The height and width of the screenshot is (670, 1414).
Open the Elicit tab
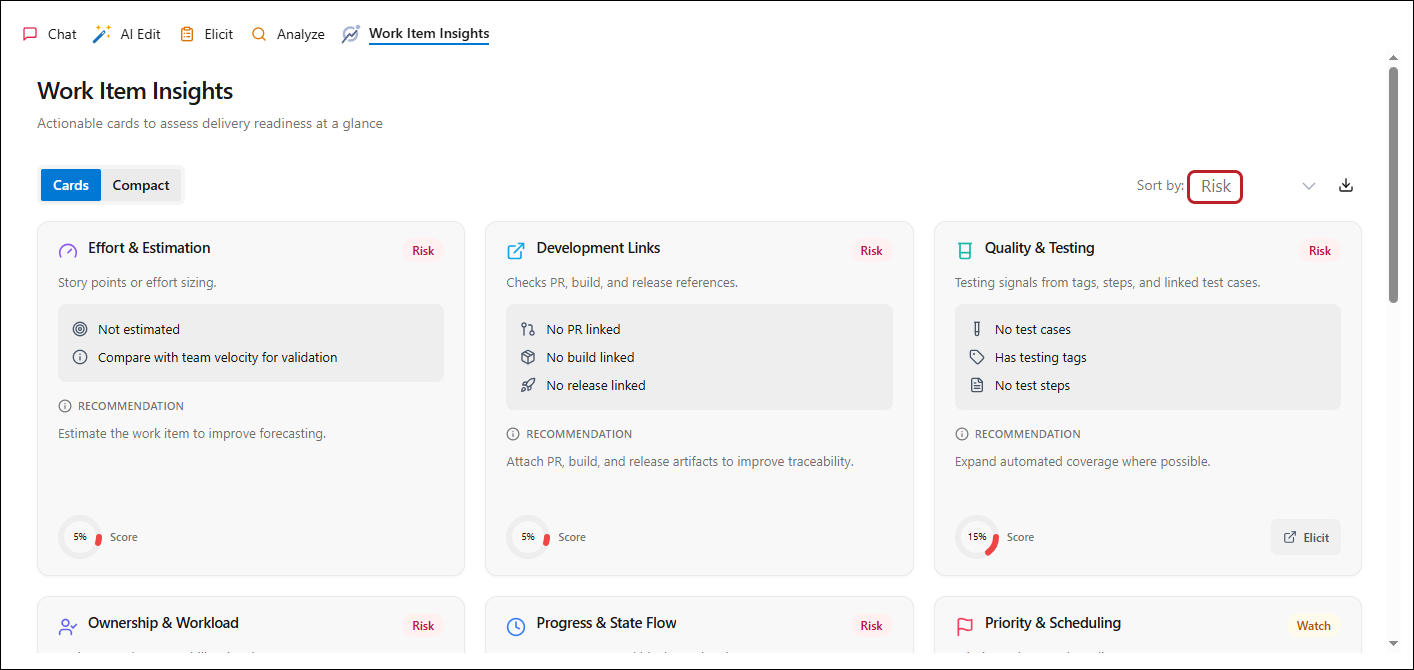pos(206,34)
